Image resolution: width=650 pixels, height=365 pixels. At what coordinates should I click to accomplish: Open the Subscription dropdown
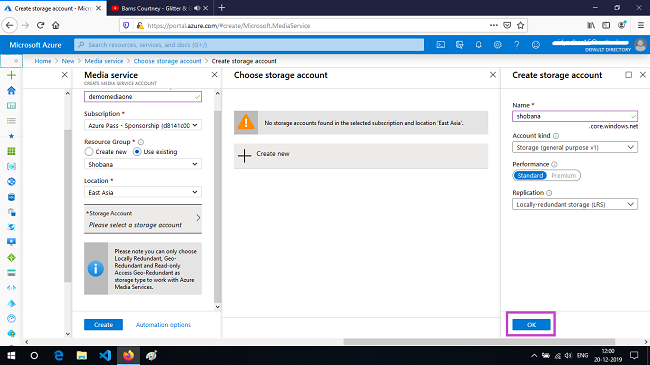click(x=143, y=125)
